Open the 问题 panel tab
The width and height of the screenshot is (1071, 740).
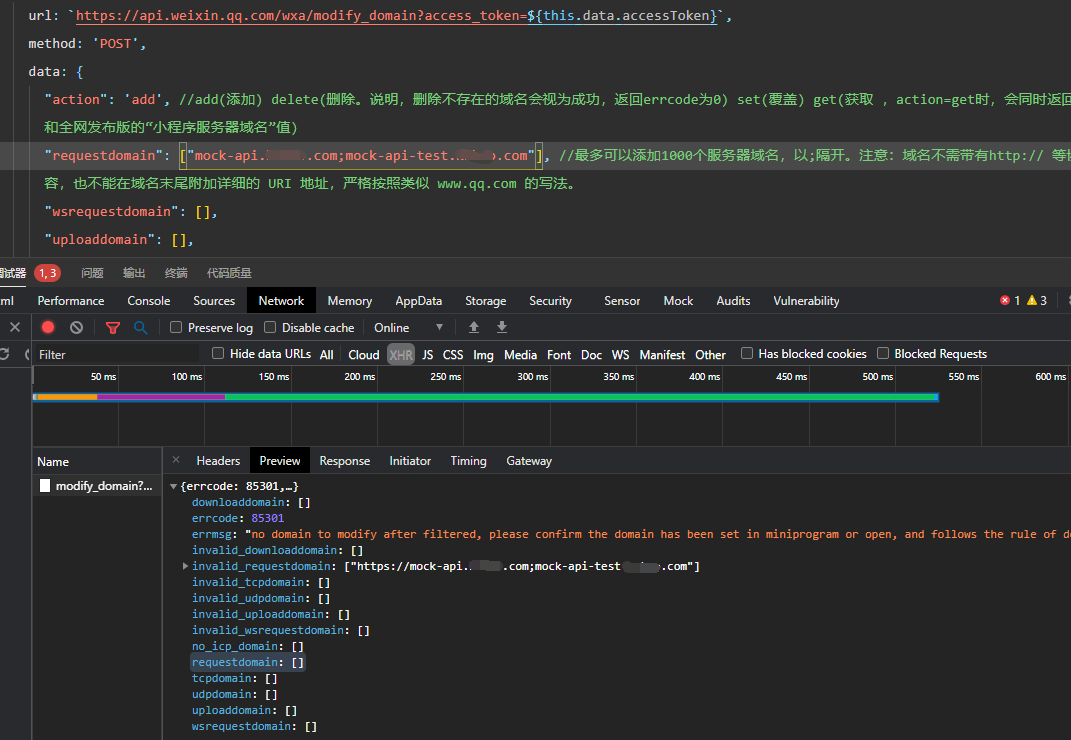(x=92, y=273)
